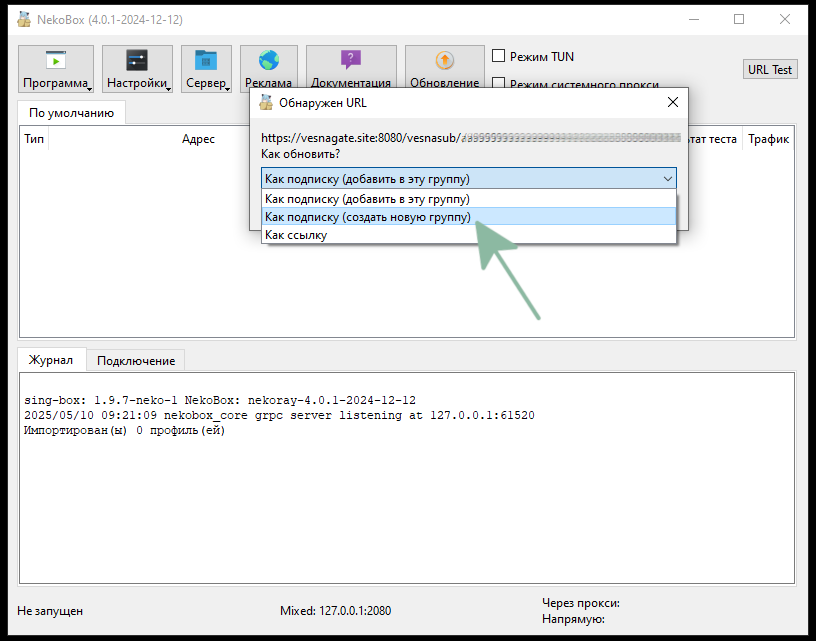The height and width of the screenshot is (641, 816).
Task: Select the По умолчанию profile tab
Action: click(70, 112)
